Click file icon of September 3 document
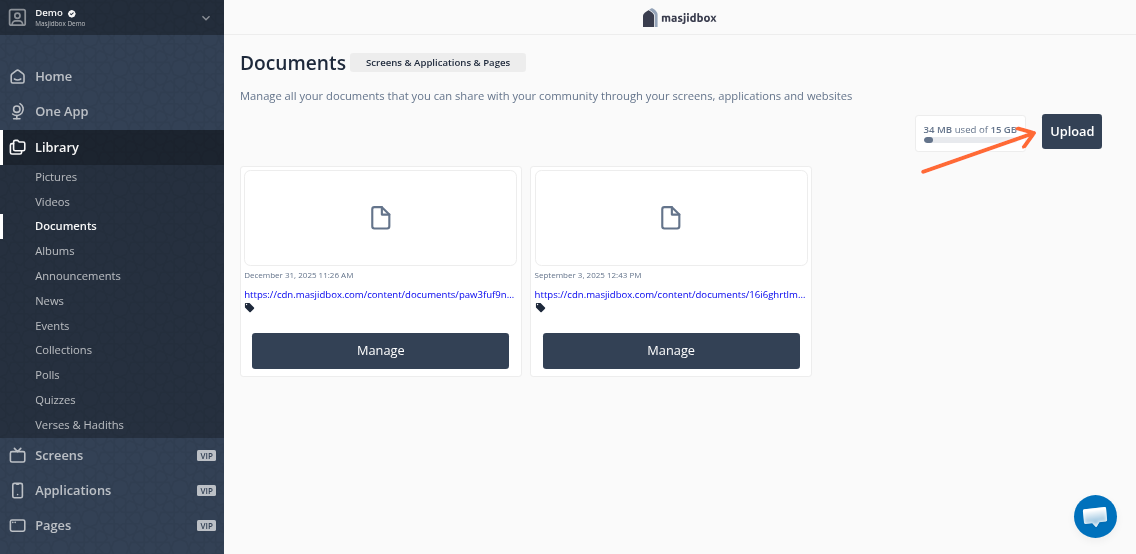The width and height of the screenshot is (1136, 554). 670,218
